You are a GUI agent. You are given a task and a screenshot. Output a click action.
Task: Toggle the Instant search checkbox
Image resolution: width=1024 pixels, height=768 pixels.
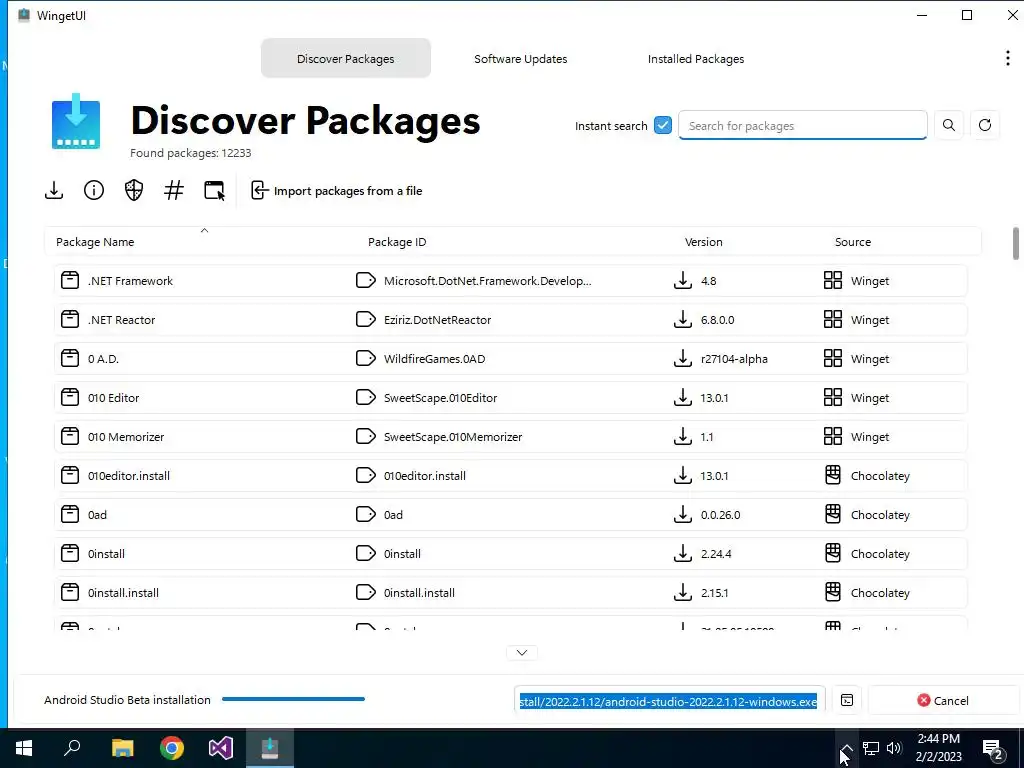click(x=663, y=125)
